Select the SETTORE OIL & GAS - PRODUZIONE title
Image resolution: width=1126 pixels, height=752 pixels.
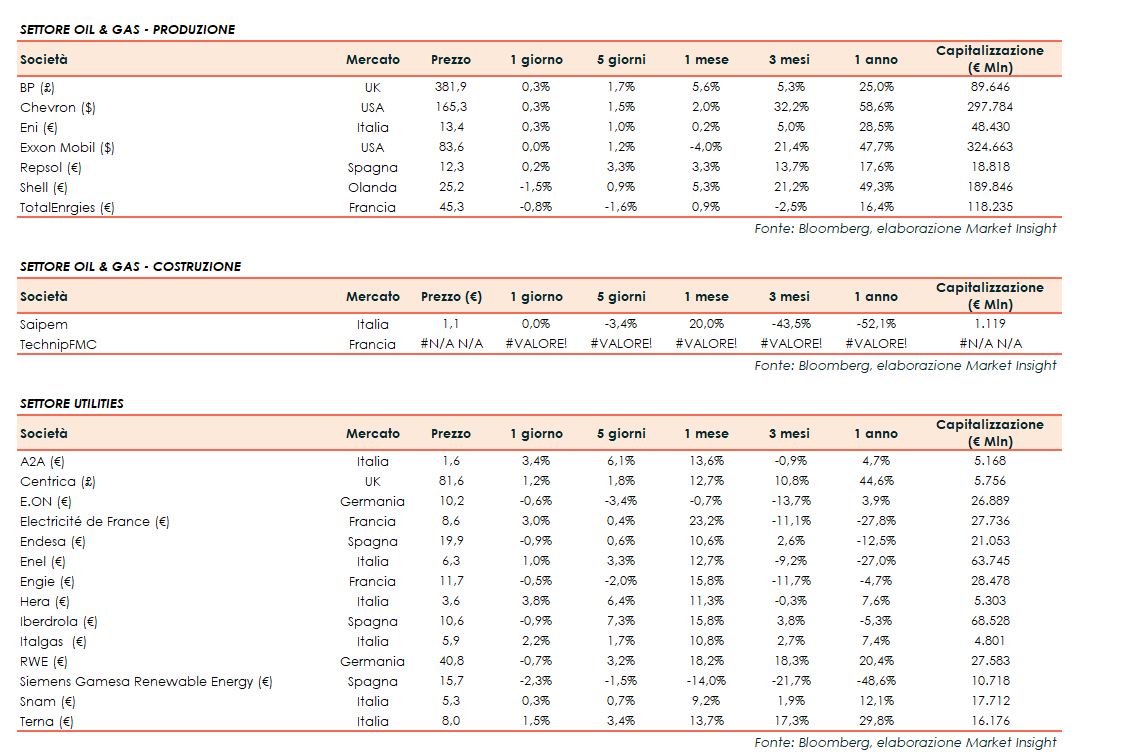pos(127,30)
